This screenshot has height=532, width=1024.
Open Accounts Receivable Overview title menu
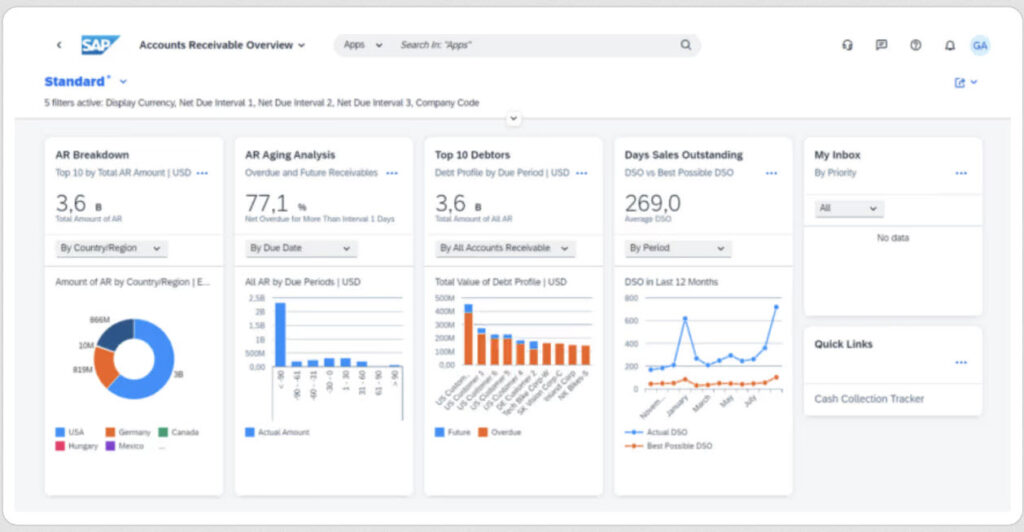222,45
